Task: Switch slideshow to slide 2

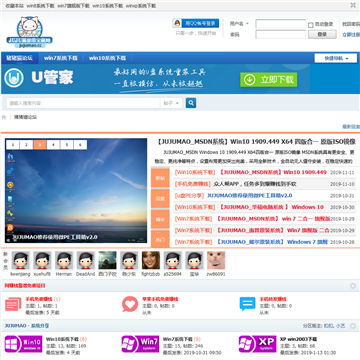Action: (x=27, y=145)
